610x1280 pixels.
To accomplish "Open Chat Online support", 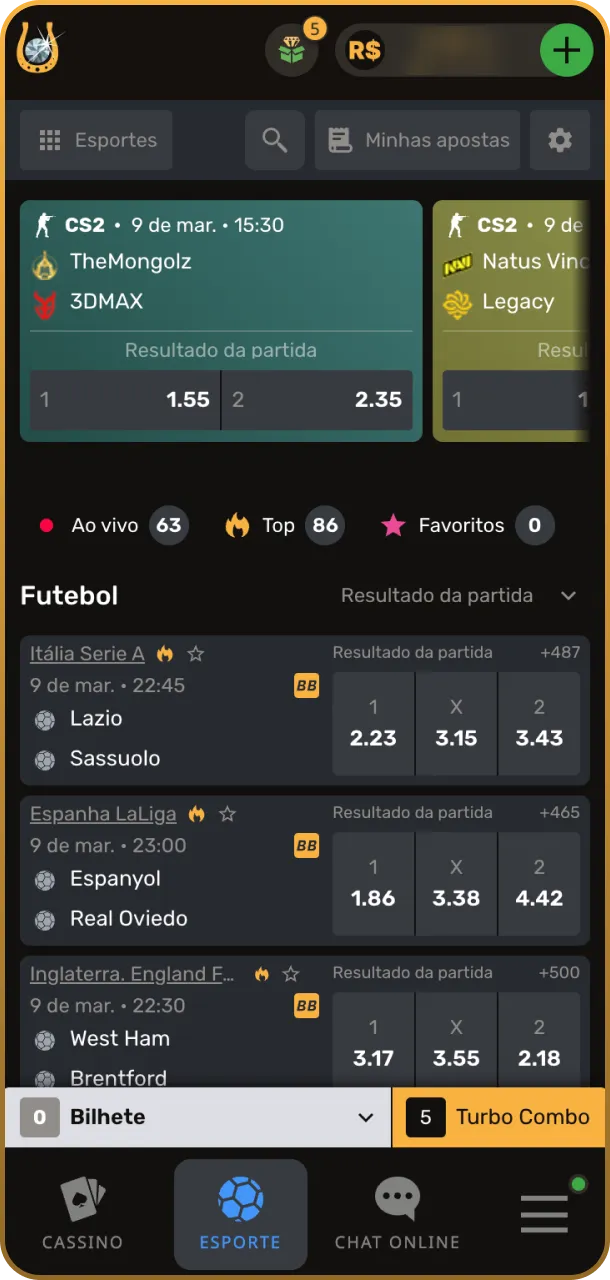I will point(397,1200).
